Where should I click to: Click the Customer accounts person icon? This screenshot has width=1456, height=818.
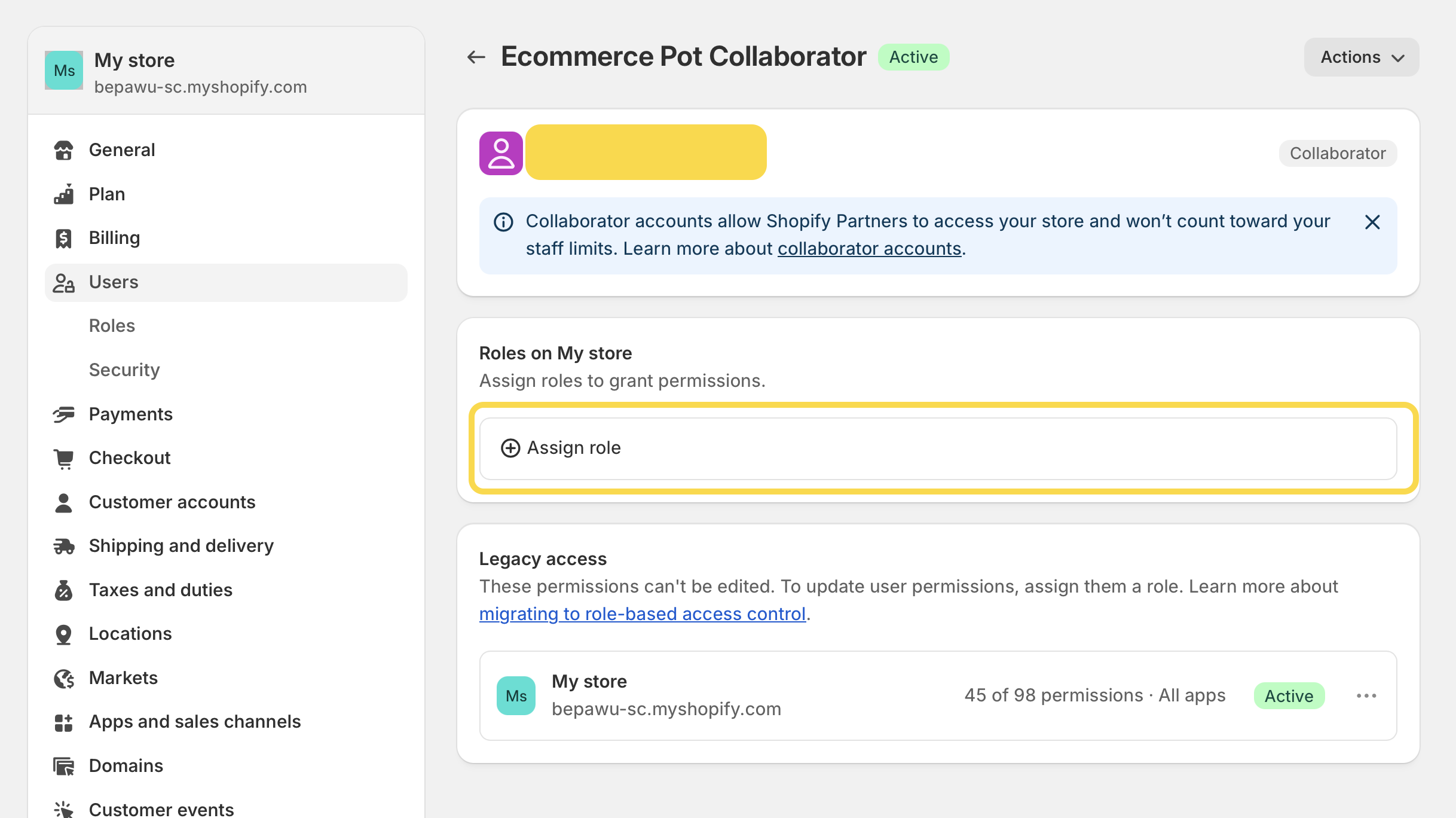pos(63,502)
